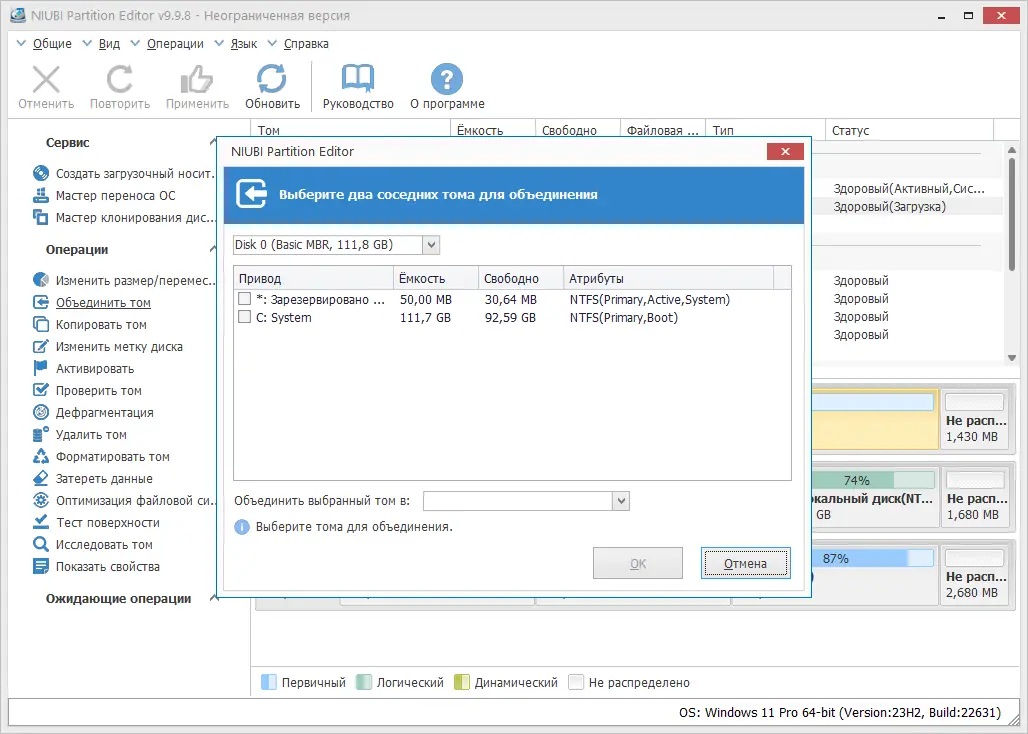The width and height of the screenshot is (1028, 734).
Task: Click the Форматировать том icon
Action: pos(41,456)
